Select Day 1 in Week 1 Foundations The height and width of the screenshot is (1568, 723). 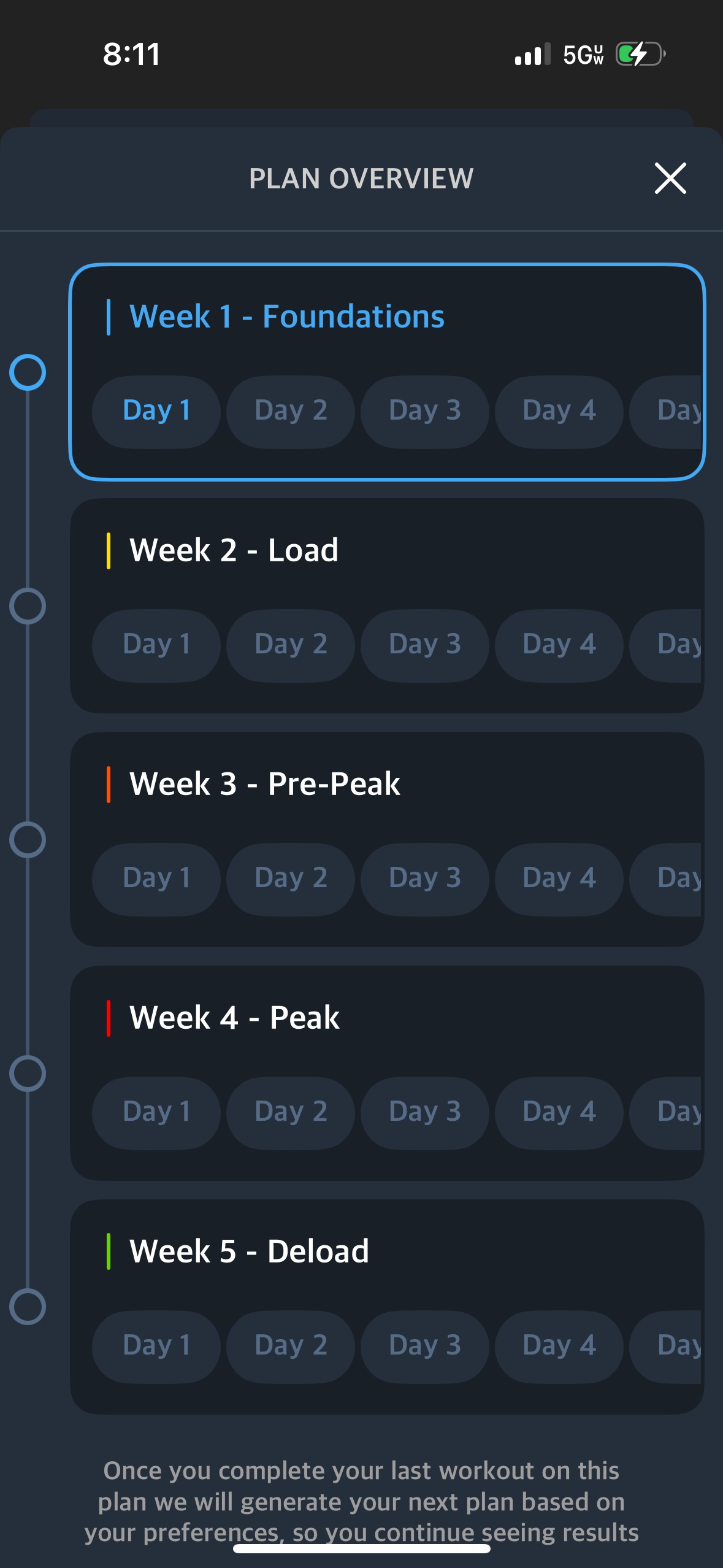(156, 411)
